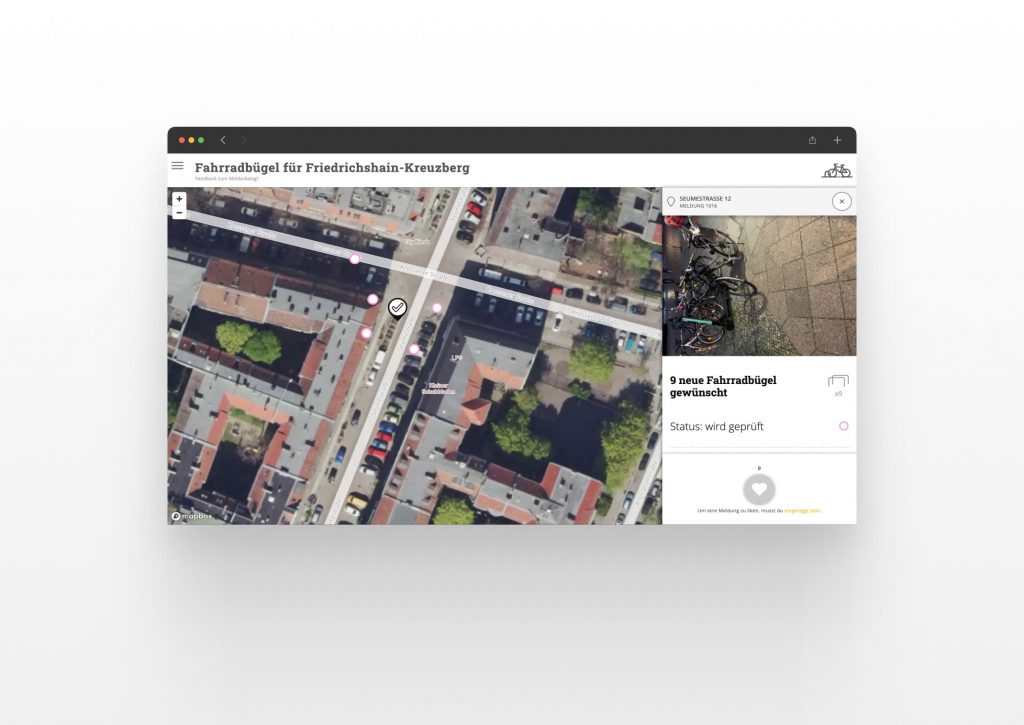Click location pin icon beside Seumestrasse 12
The height and width of the screenshot is (725, 1024).
tap(671, 202)
